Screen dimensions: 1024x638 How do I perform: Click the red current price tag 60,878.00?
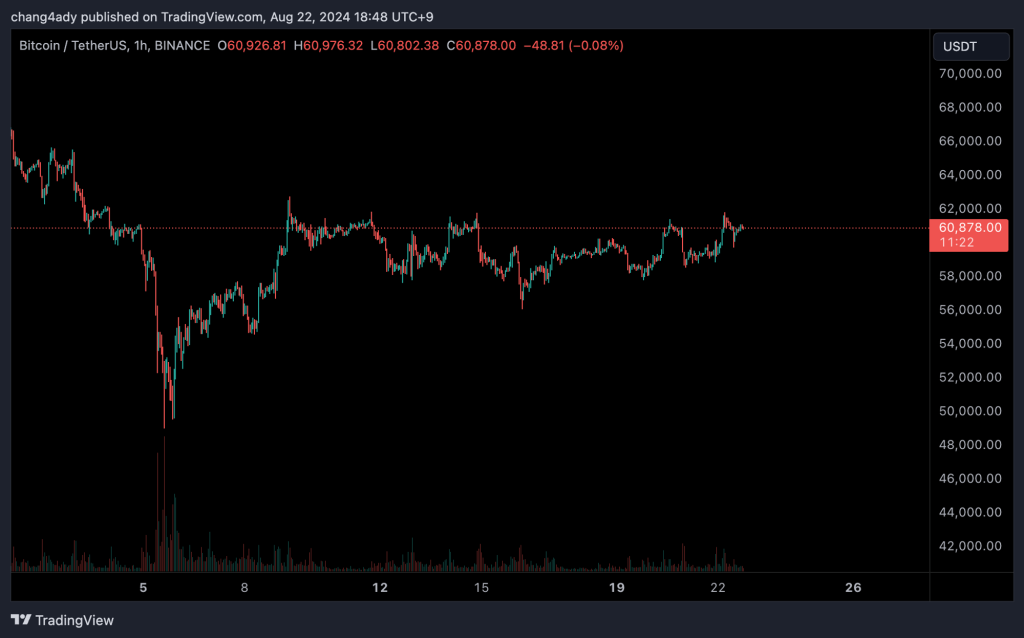(x=966, y=227)
